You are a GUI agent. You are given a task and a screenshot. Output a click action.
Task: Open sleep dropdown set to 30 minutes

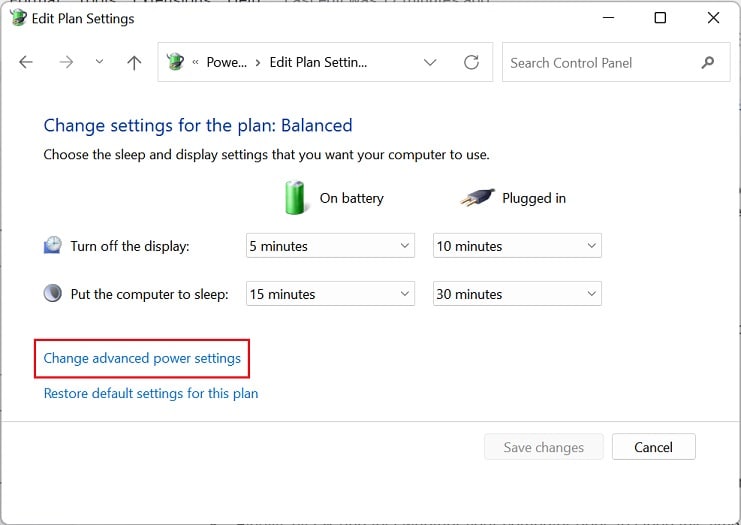pyautogui.click(x=517, y=294)
